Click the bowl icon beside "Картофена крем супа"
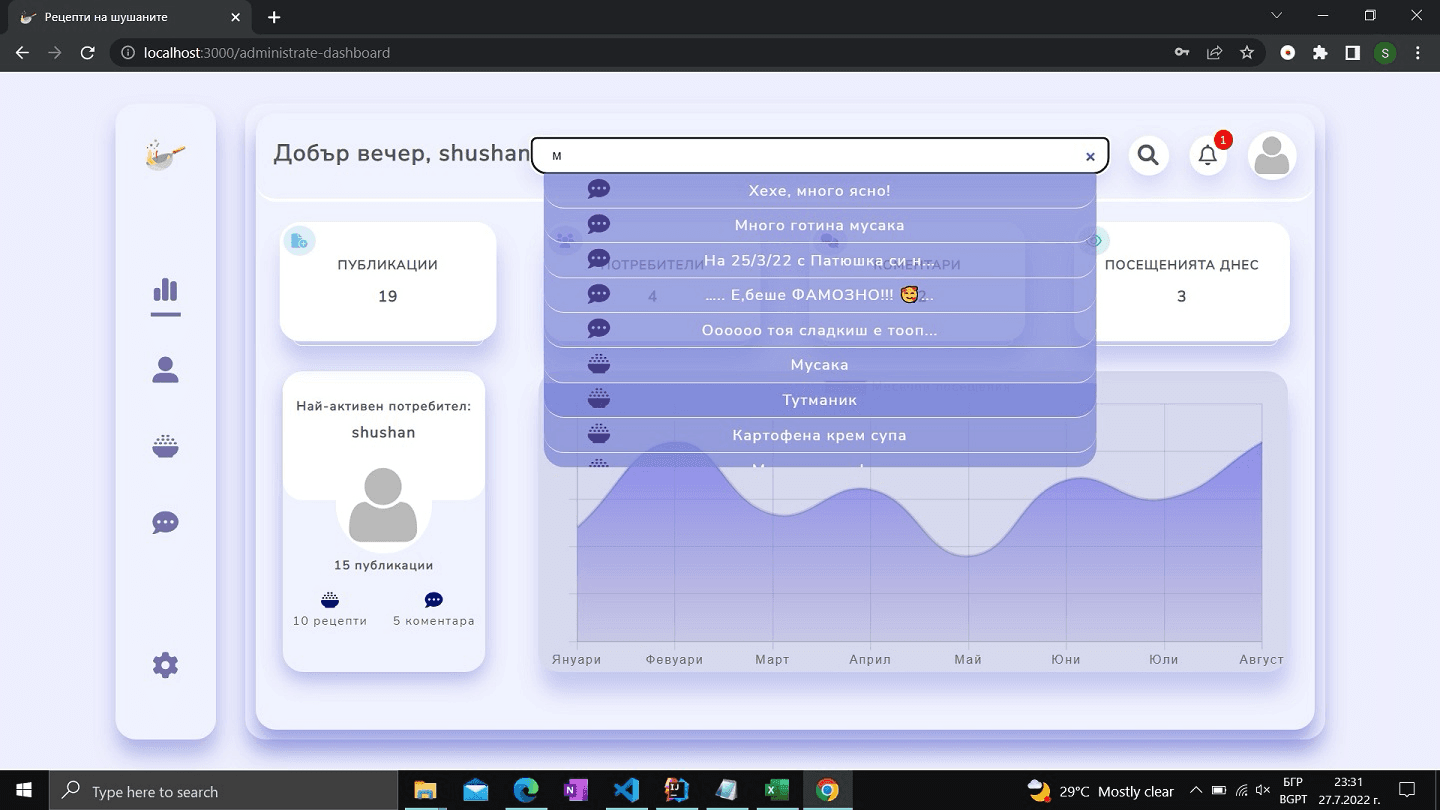 click(x=599, y=434)
